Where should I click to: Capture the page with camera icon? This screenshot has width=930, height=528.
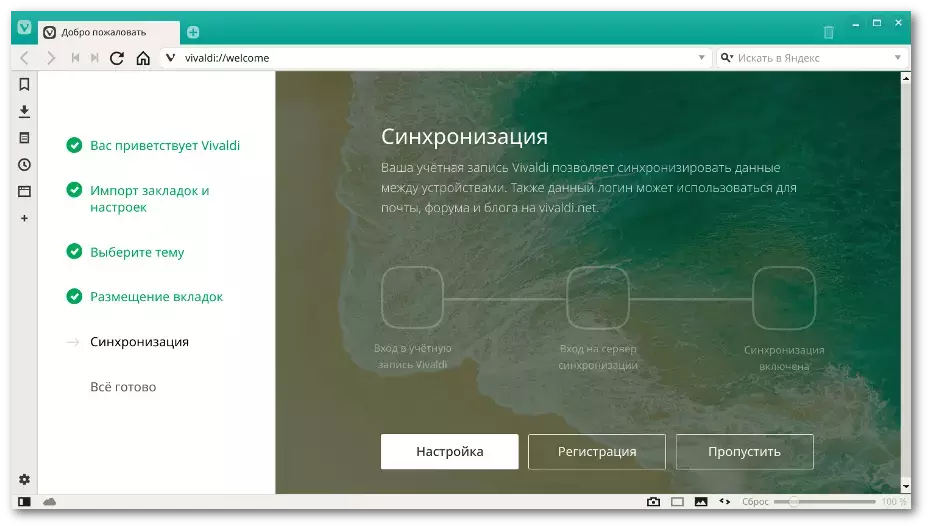pos(653,502)
